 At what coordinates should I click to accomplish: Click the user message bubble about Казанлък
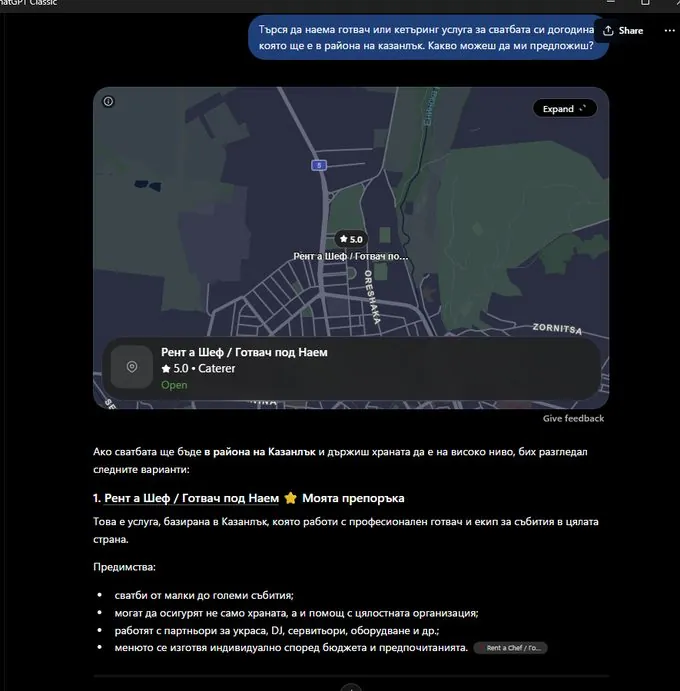click(429, 37)
